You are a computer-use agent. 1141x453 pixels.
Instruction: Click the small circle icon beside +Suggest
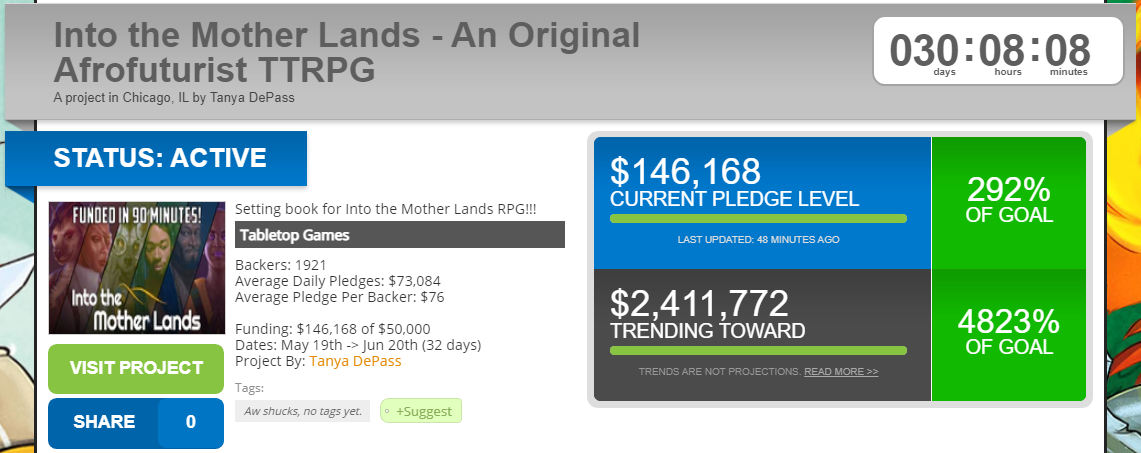point(387,411)
